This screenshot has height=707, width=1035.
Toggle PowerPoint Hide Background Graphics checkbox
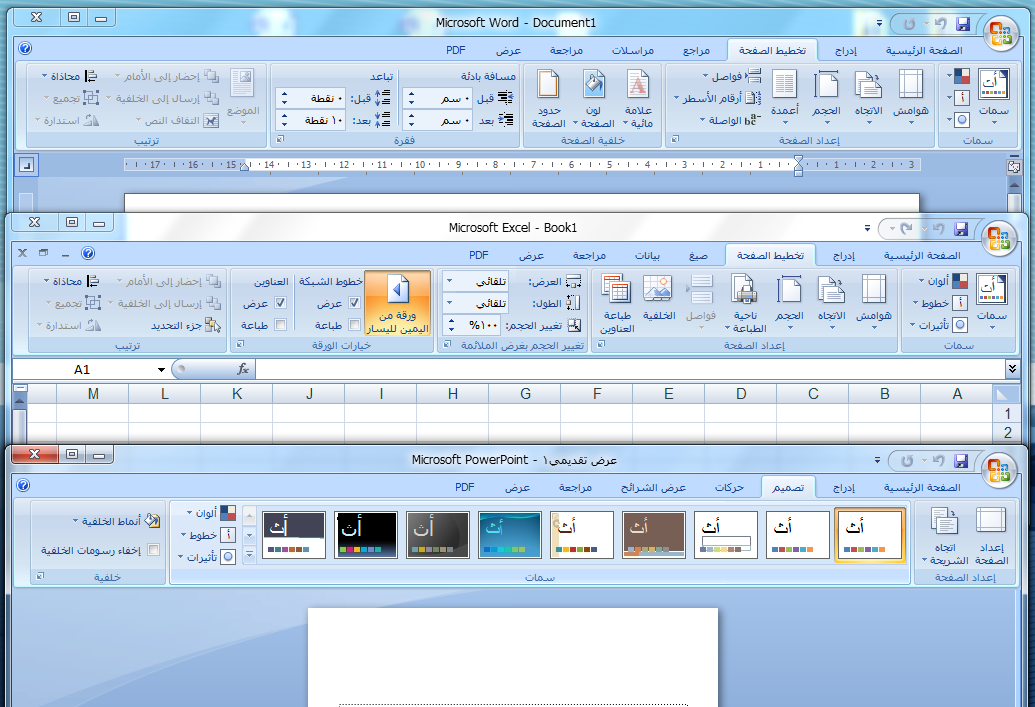click(154, 550)
